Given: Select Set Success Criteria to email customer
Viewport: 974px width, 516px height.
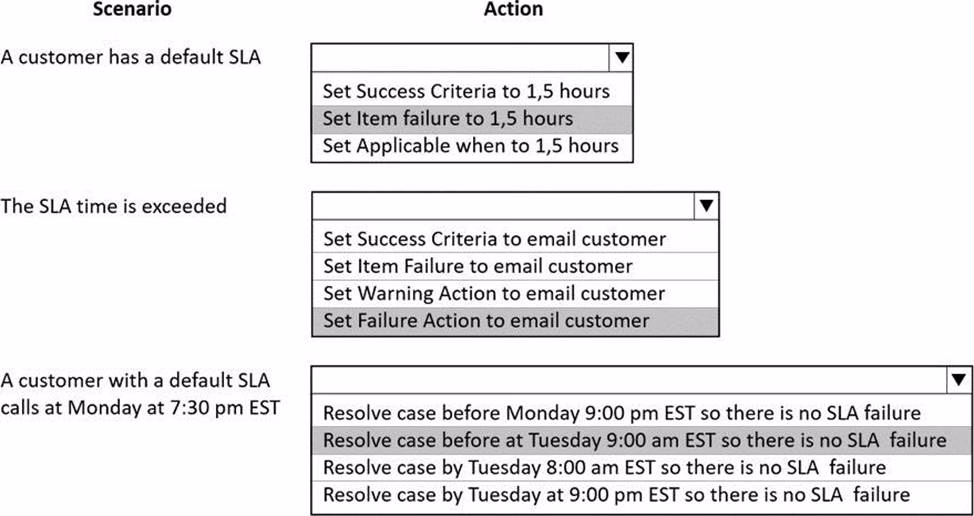Looking at the screenshot, I should pyautogui.click(x=494, y=239).
